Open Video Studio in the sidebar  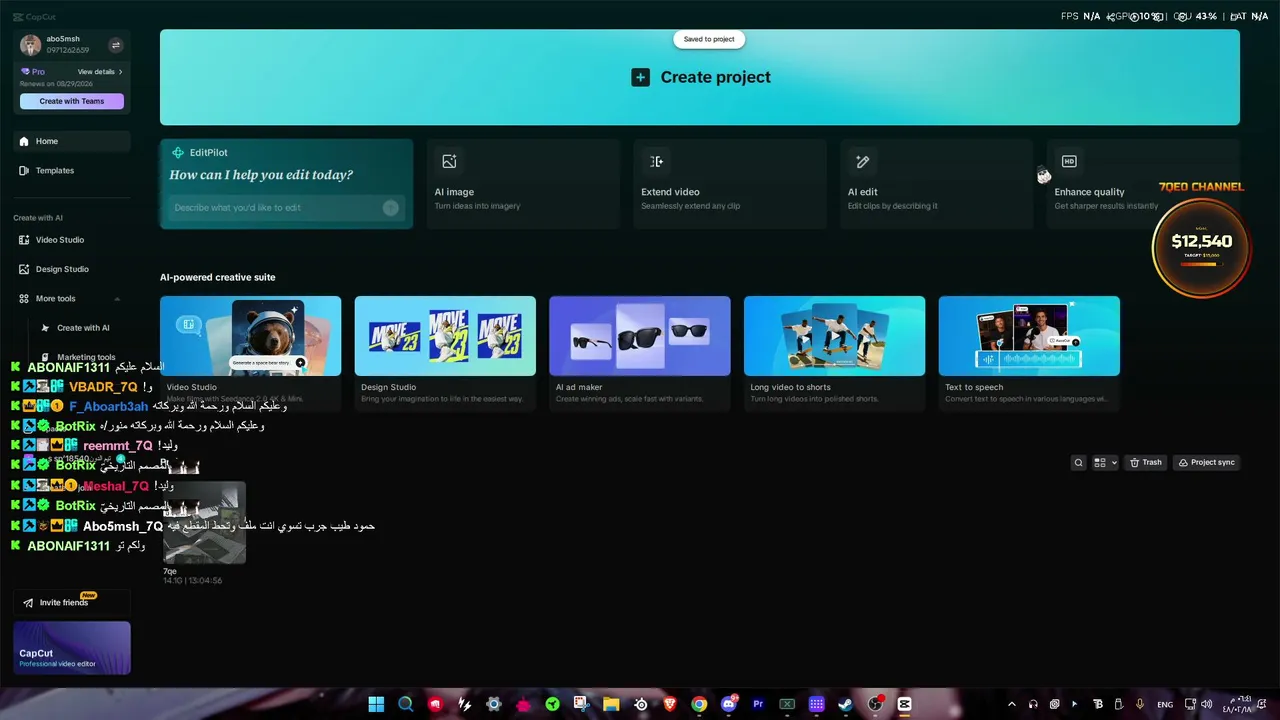click(72, 240)
